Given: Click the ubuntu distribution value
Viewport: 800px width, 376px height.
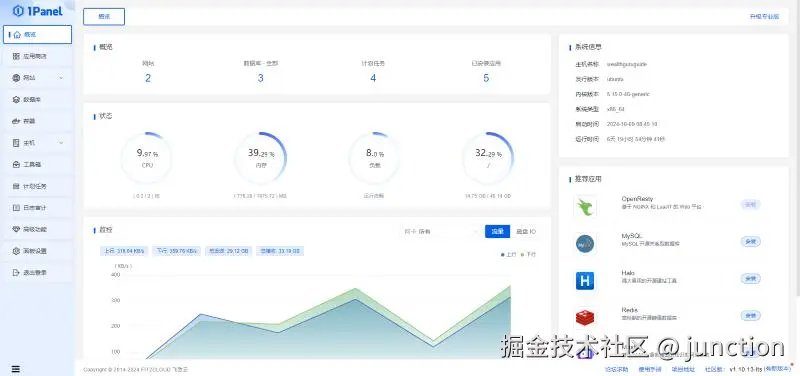Looking at the screenshot, I should point(615,80).
